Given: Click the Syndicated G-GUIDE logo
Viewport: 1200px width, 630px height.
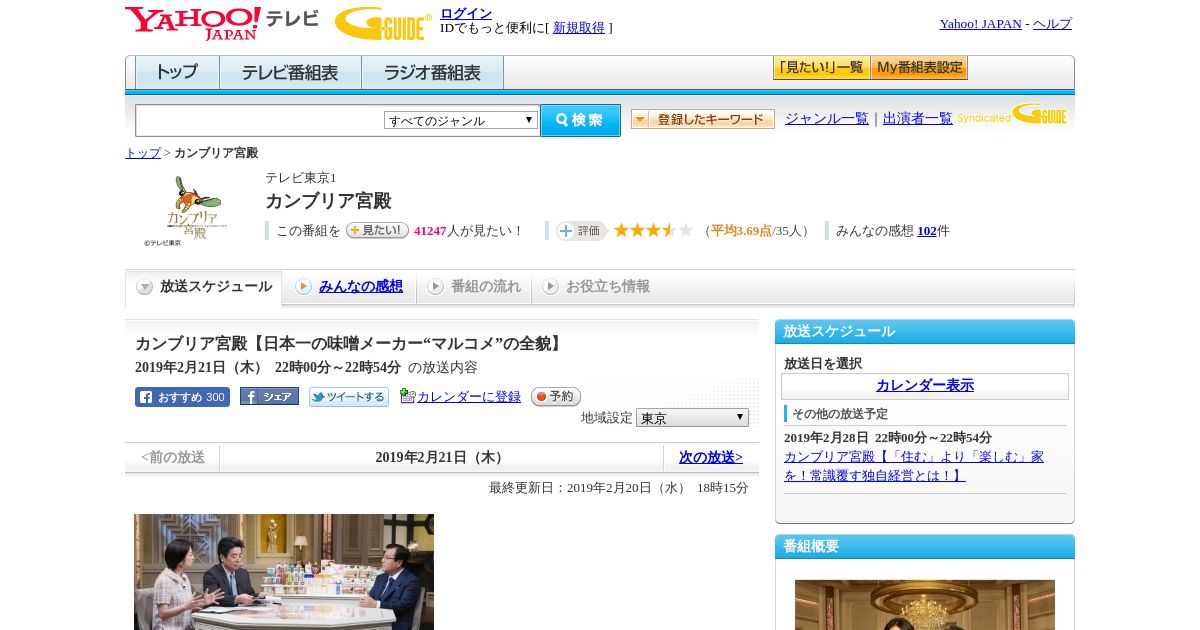Looking at the screenshot, I should click(1012, 114).
